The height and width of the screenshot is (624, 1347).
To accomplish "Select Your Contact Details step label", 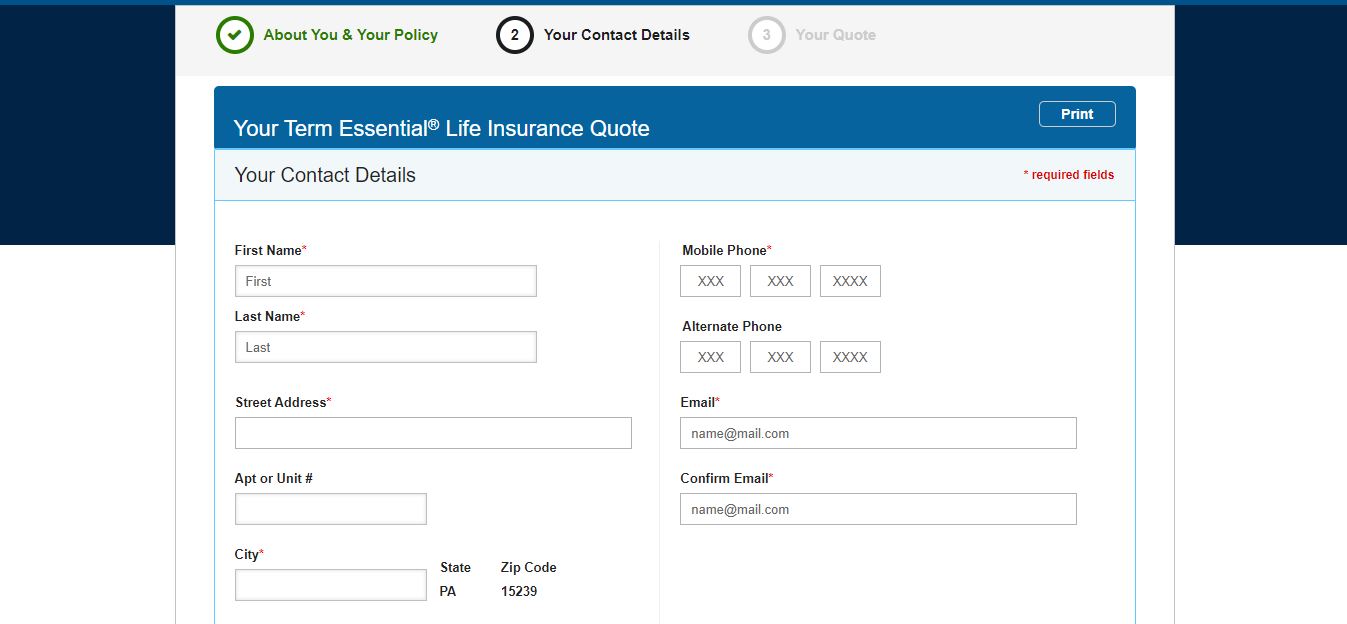I will coord(616,35).
